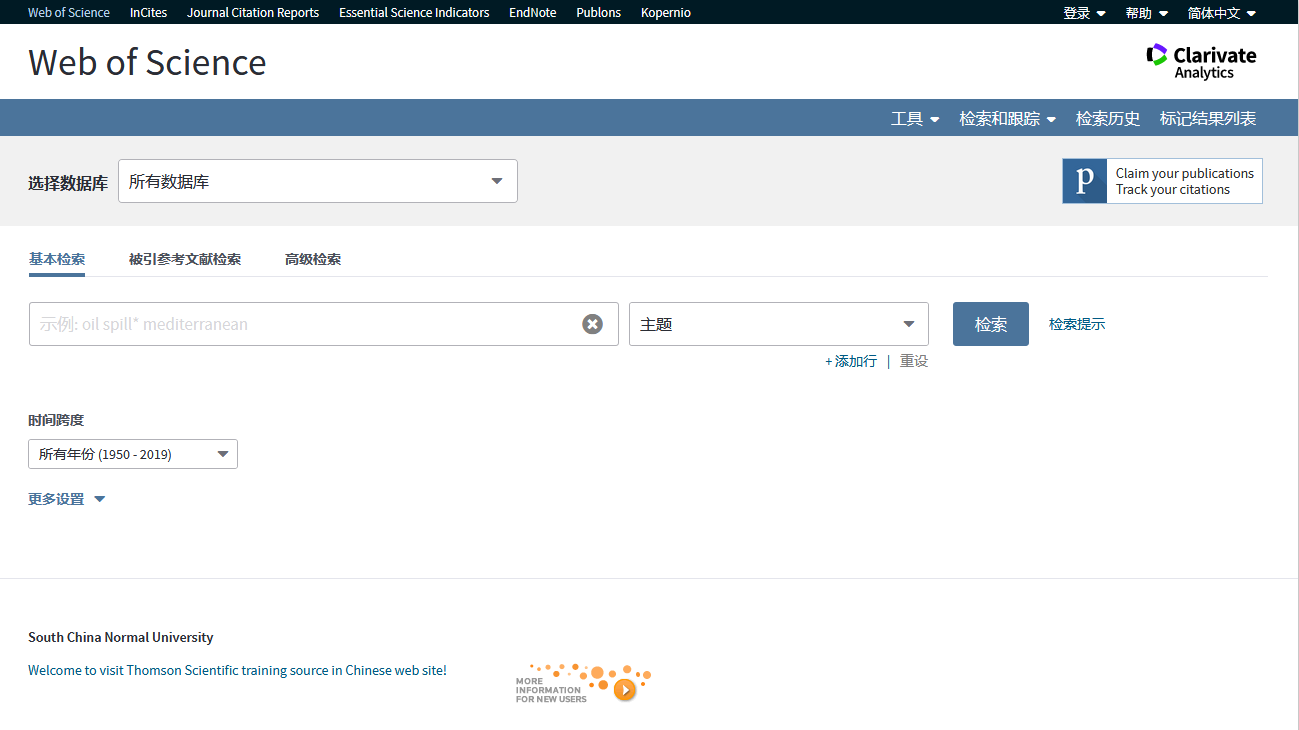Screen dimensions: 1299x730
Task: Open 检索历史 in the blue bar
Action: tap(1108, 118)
